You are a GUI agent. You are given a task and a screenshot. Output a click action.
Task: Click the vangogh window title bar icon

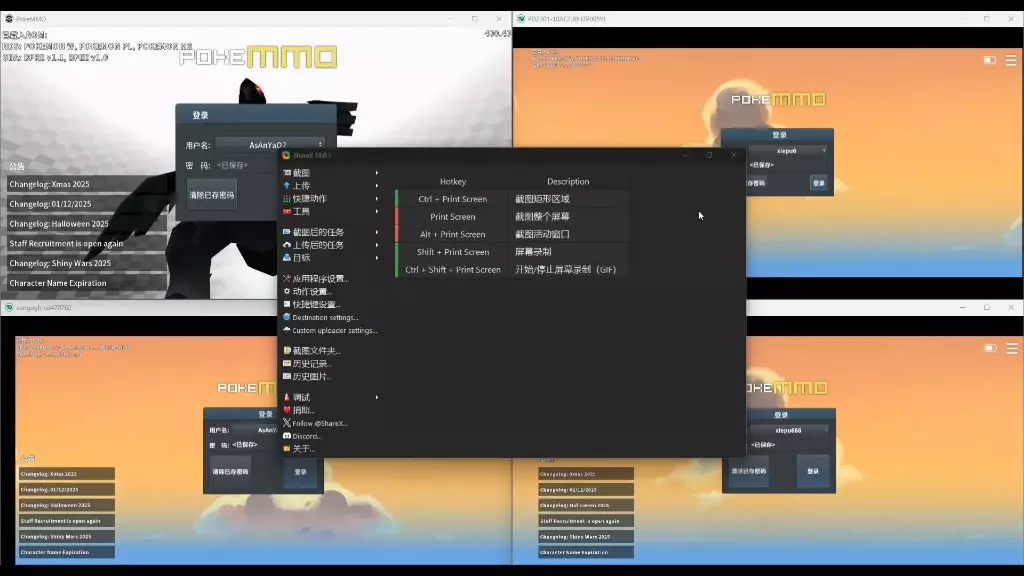click(9, 308)
